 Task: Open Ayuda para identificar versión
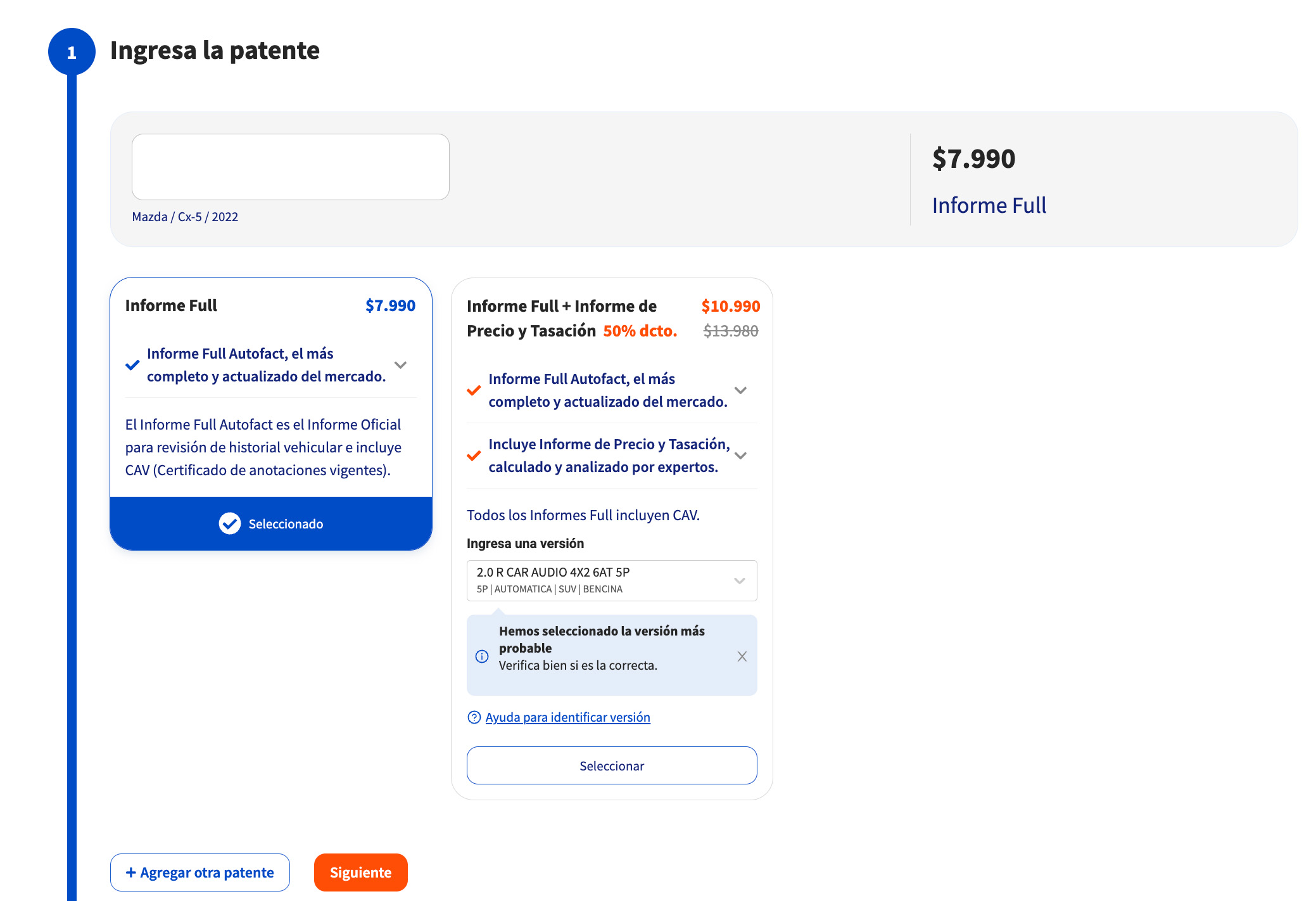click(567, 717)
